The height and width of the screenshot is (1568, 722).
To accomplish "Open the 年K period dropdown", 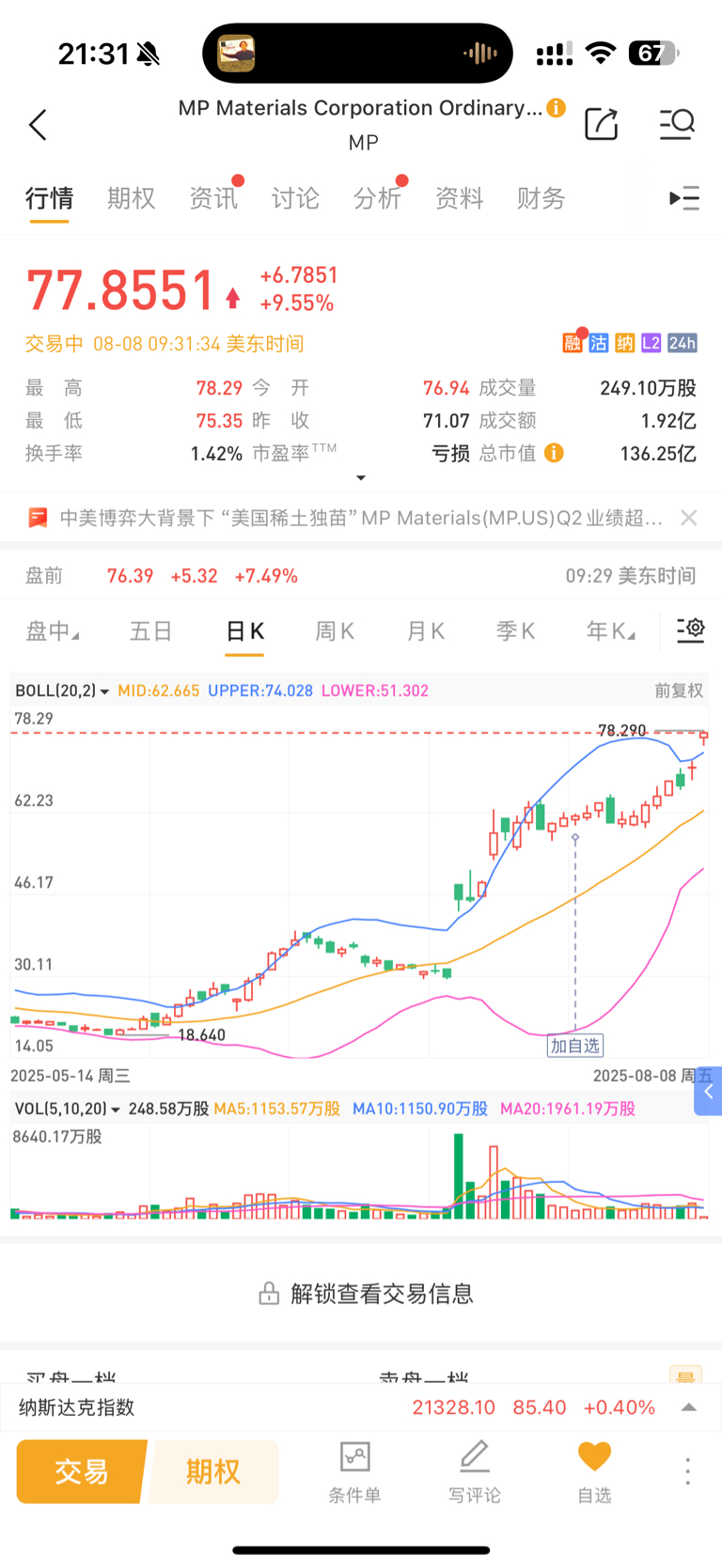I will 610,630.
